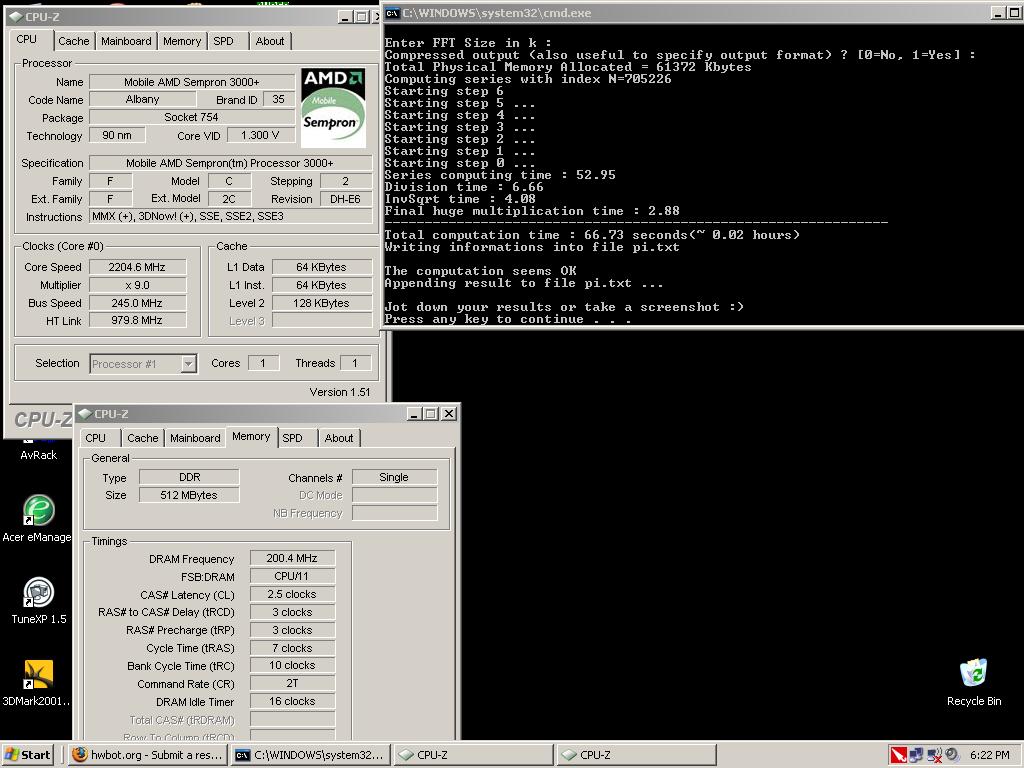Click the Package field Socket 754
Viewport: 1024px width, 768px height.
click(192, 117)
